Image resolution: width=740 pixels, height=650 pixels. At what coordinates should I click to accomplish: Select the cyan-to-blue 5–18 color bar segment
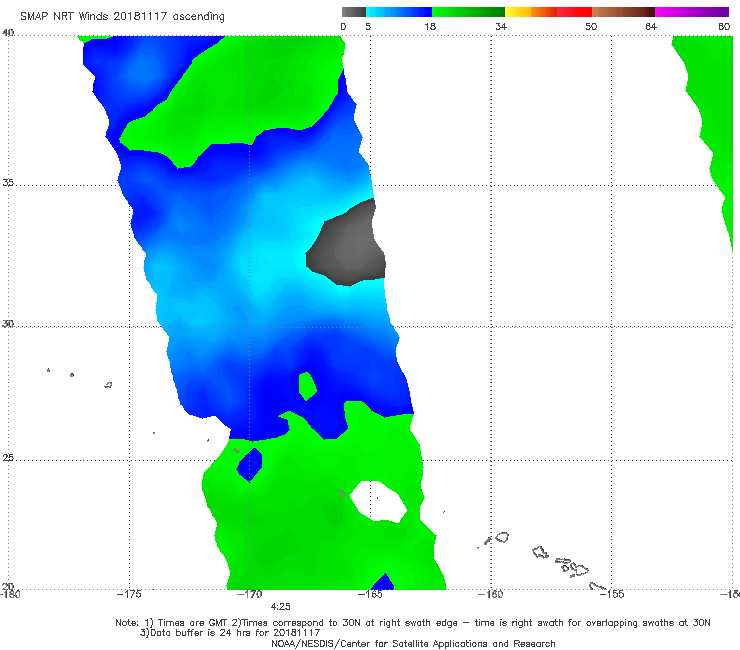click(399, 12)
